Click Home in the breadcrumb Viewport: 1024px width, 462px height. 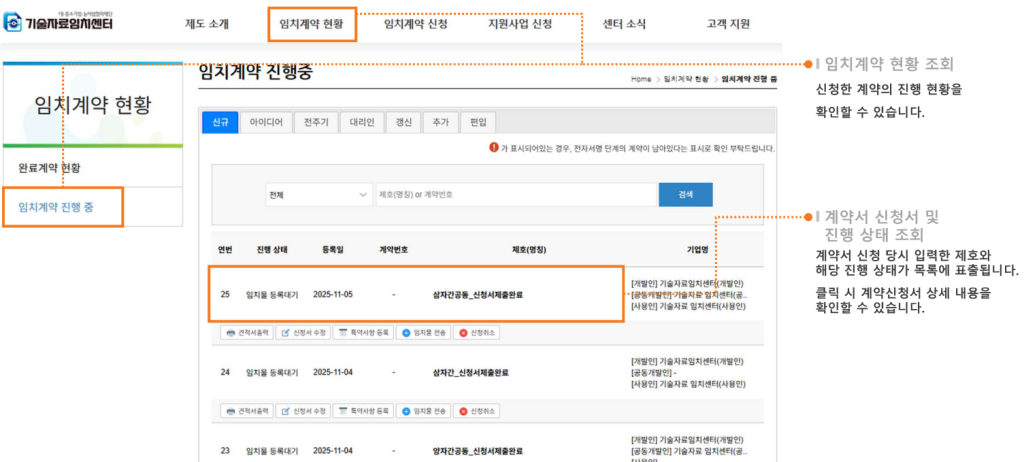click(641, 79)
